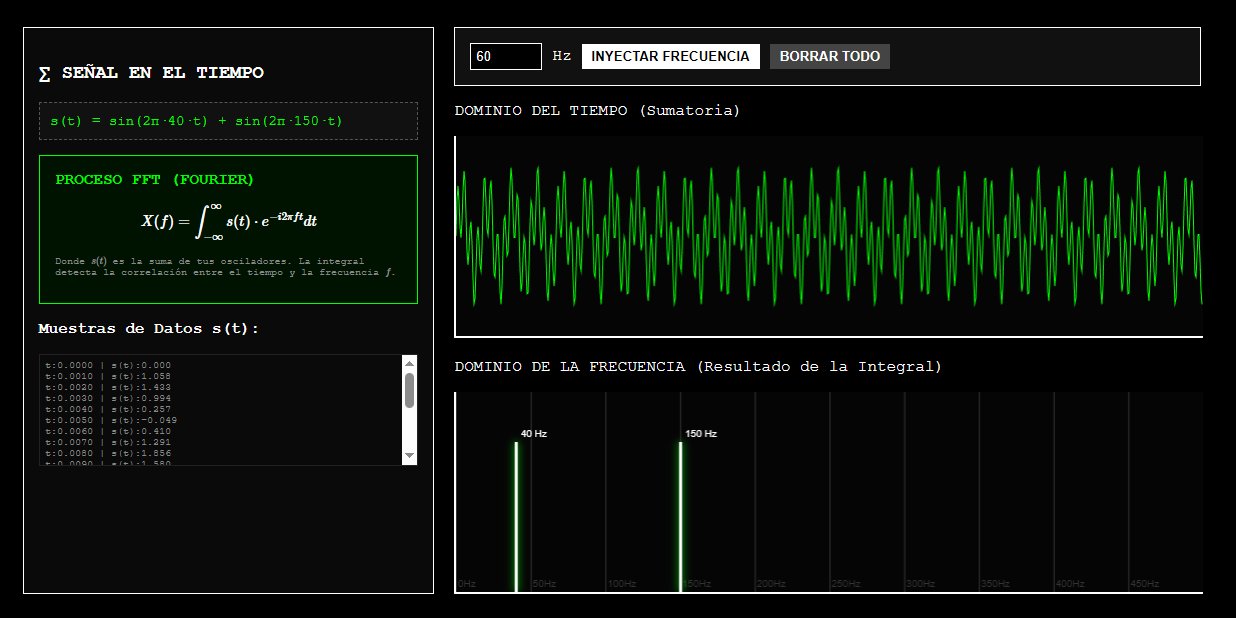Click the BORRAR TODO button
This screenshot has width=1236, height=618.
click(830, 56)
